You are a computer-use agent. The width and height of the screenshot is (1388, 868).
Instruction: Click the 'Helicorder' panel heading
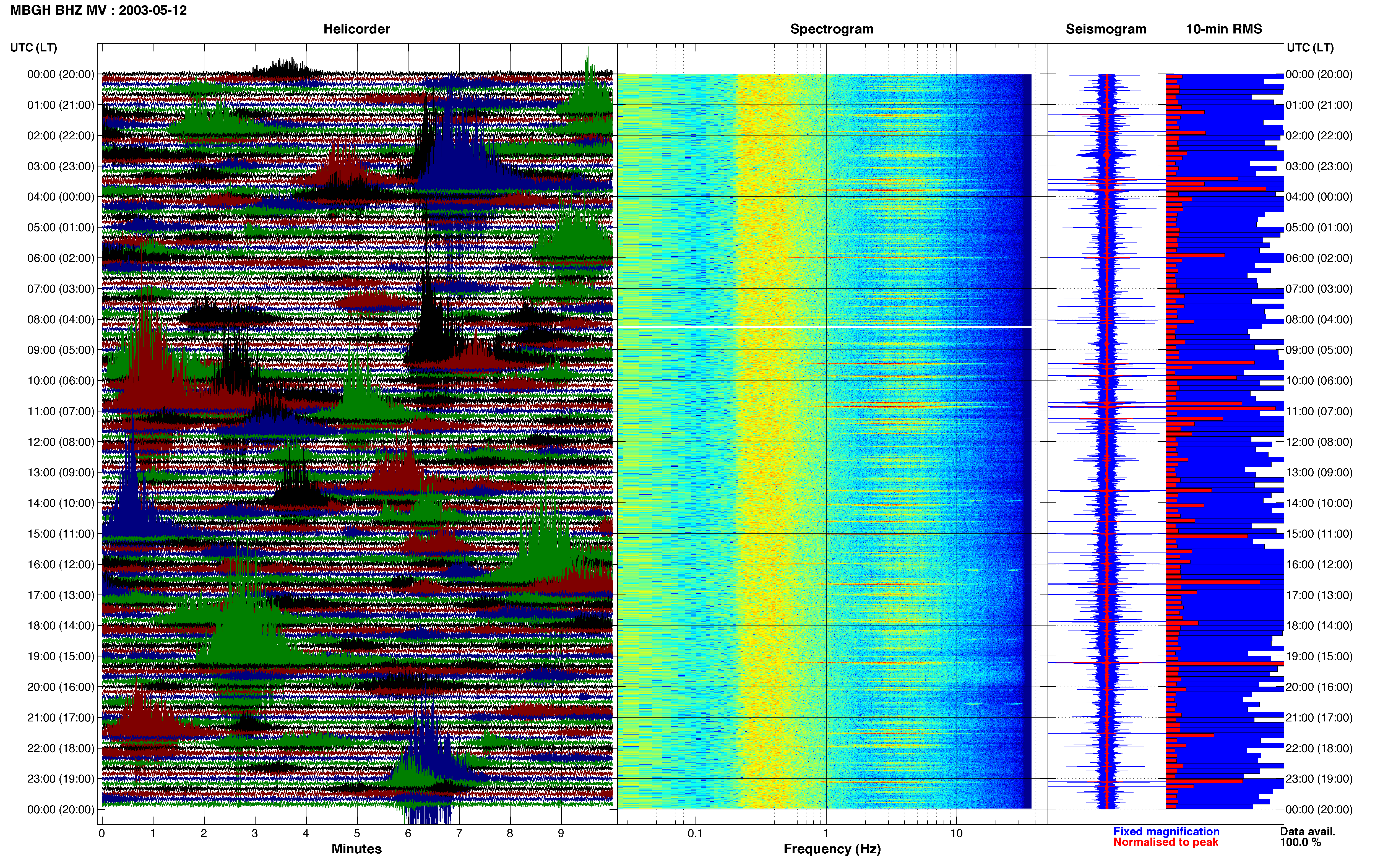coord(356,29)
